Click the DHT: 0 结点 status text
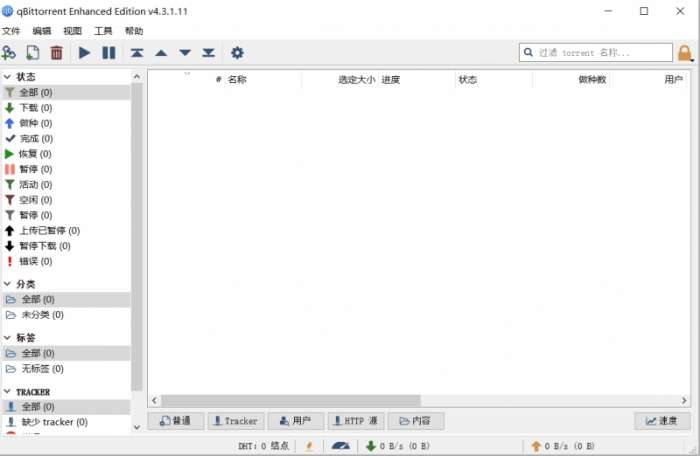 (x=263, y=446)
